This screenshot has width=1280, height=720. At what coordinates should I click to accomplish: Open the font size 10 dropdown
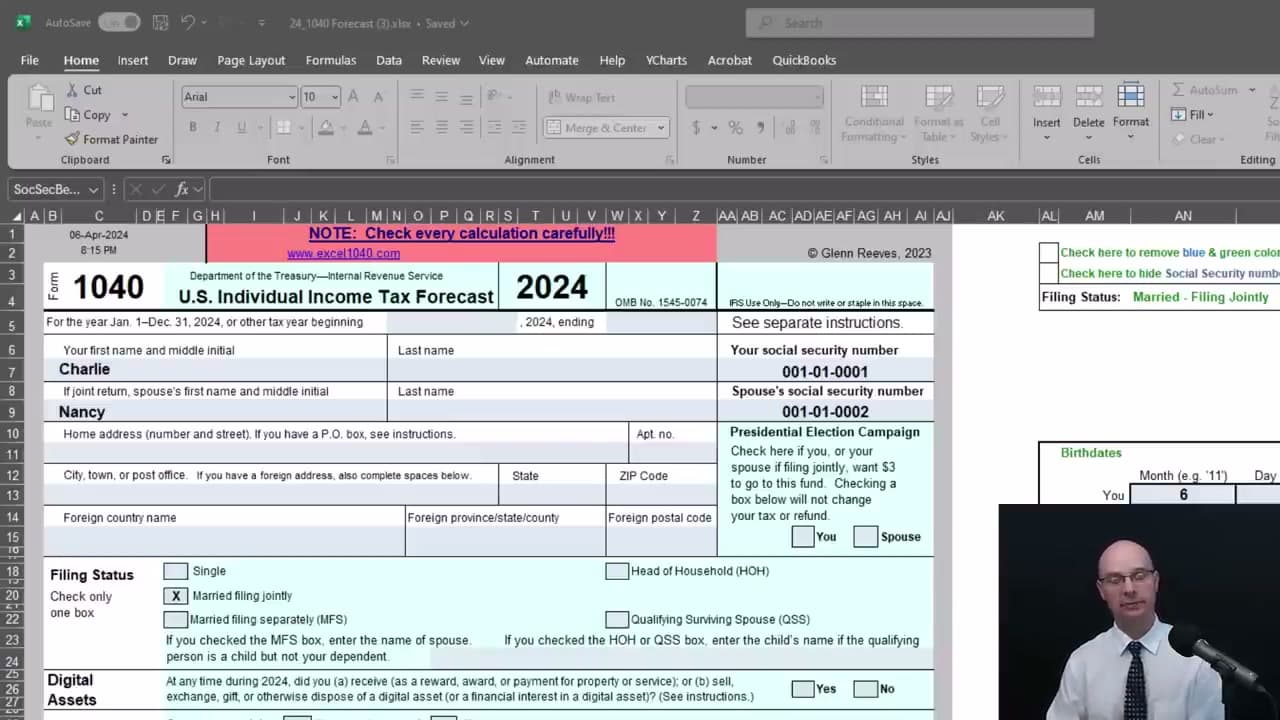click(334, 97)
